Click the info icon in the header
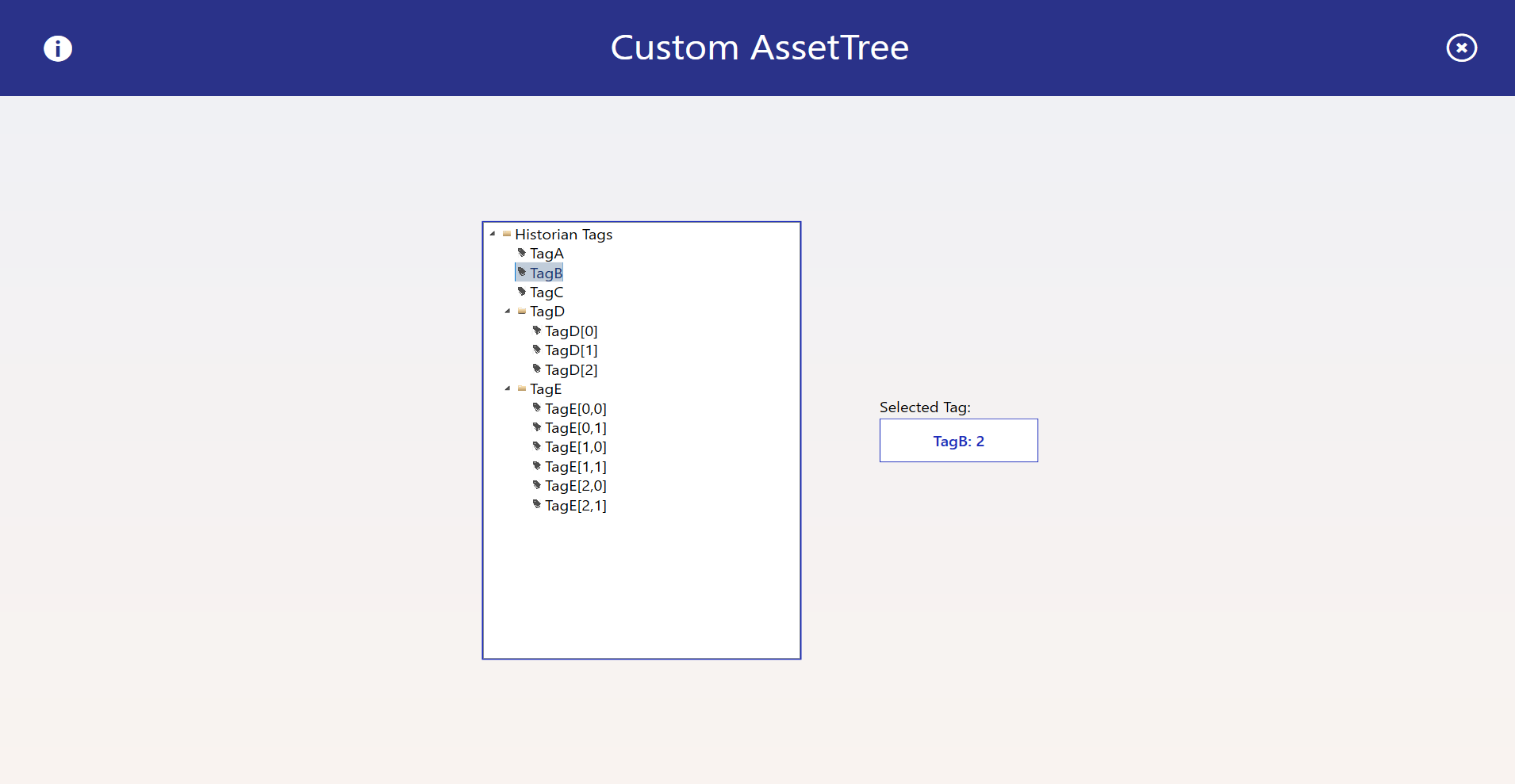This screenshot has height=784, width=1515. click(58, 48)
